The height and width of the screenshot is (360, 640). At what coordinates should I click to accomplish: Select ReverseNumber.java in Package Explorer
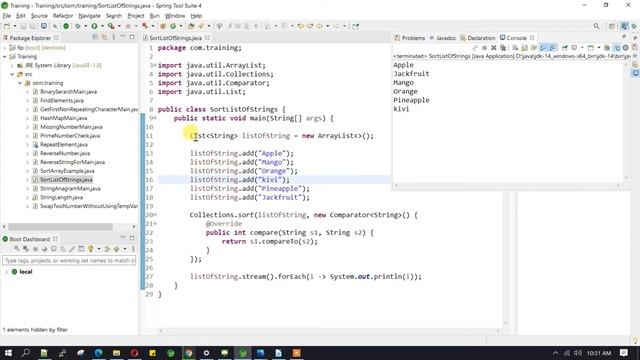pos(65,153)
